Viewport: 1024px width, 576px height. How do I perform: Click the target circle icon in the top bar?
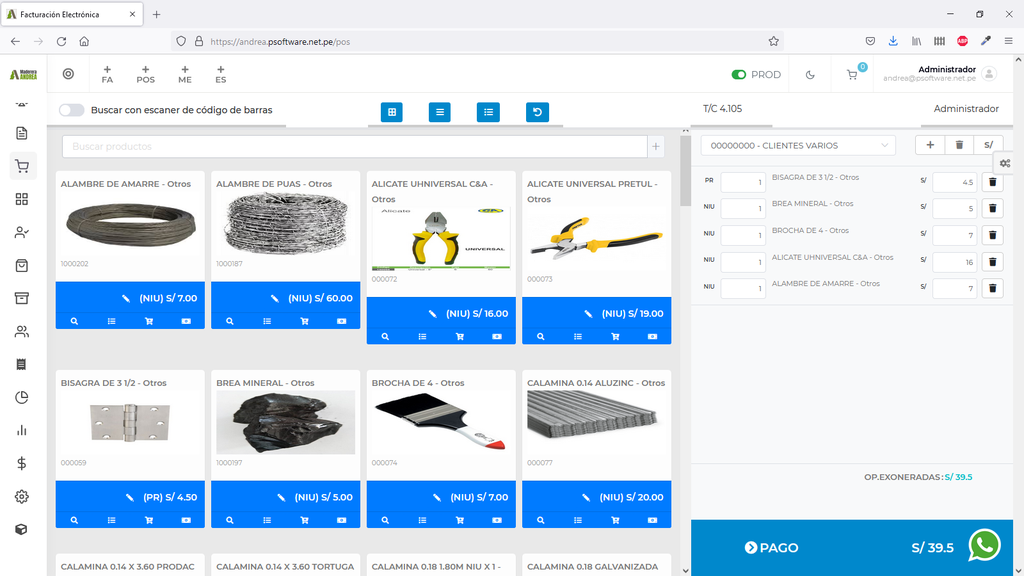69,74
